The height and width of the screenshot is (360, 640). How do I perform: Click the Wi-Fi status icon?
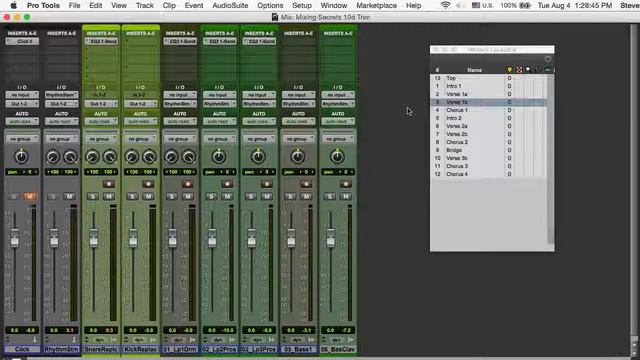445,5
